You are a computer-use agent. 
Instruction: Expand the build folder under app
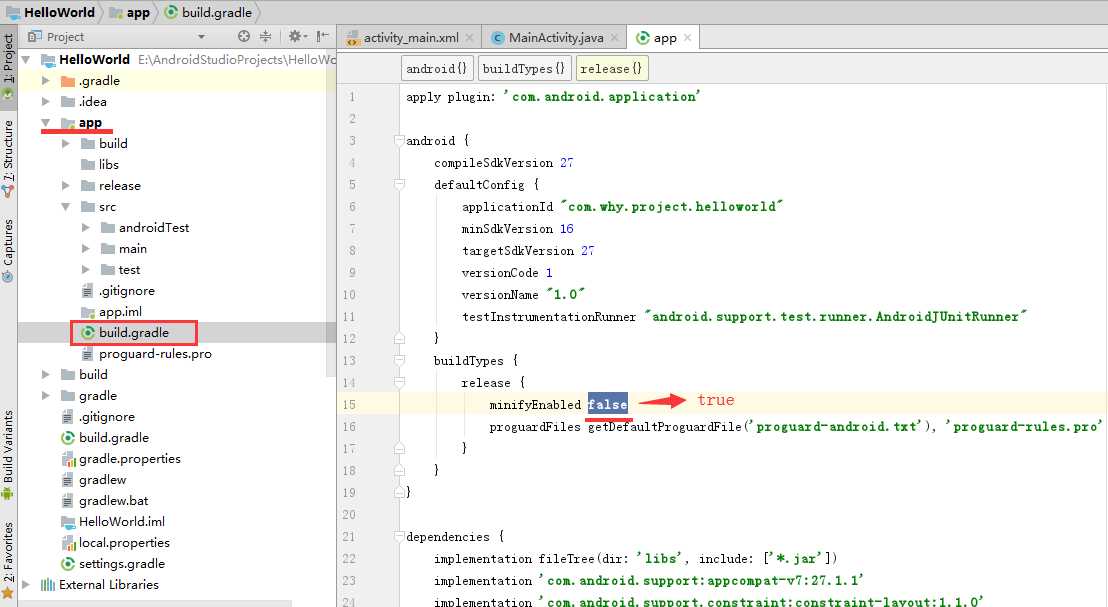point(66,143)
